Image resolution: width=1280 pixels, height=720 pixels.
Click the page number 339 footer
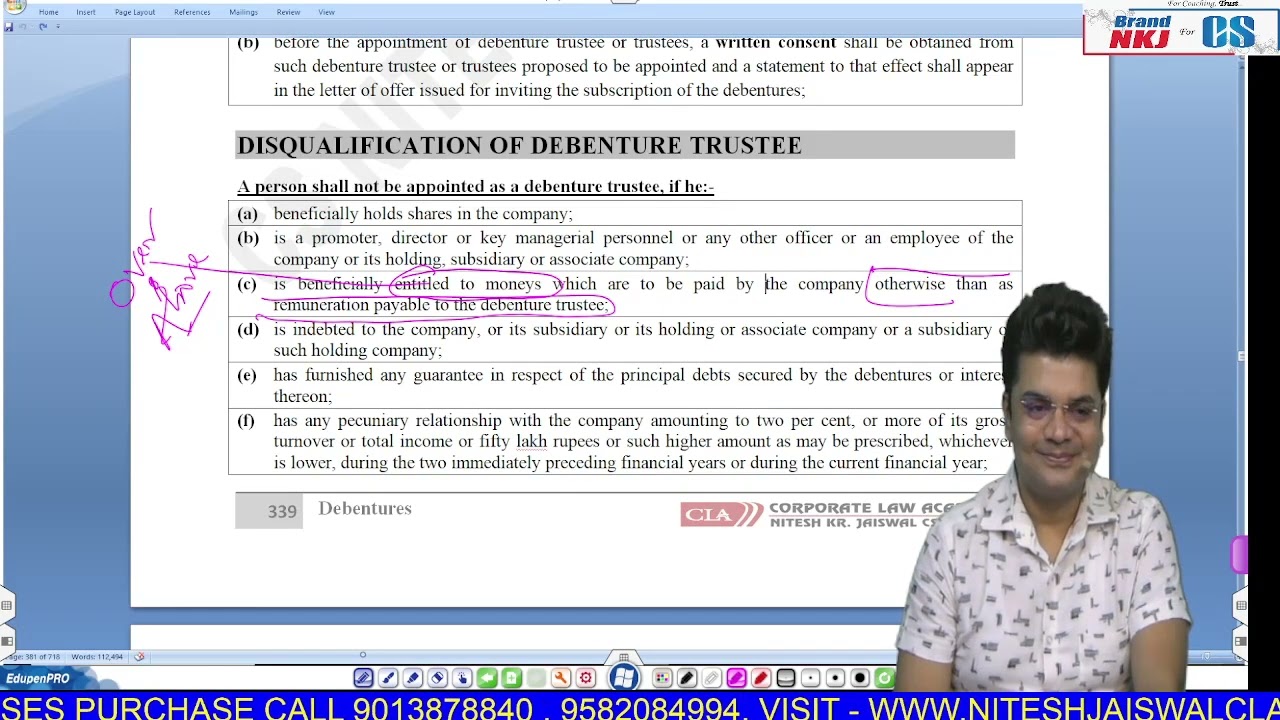tap(282, 511)
